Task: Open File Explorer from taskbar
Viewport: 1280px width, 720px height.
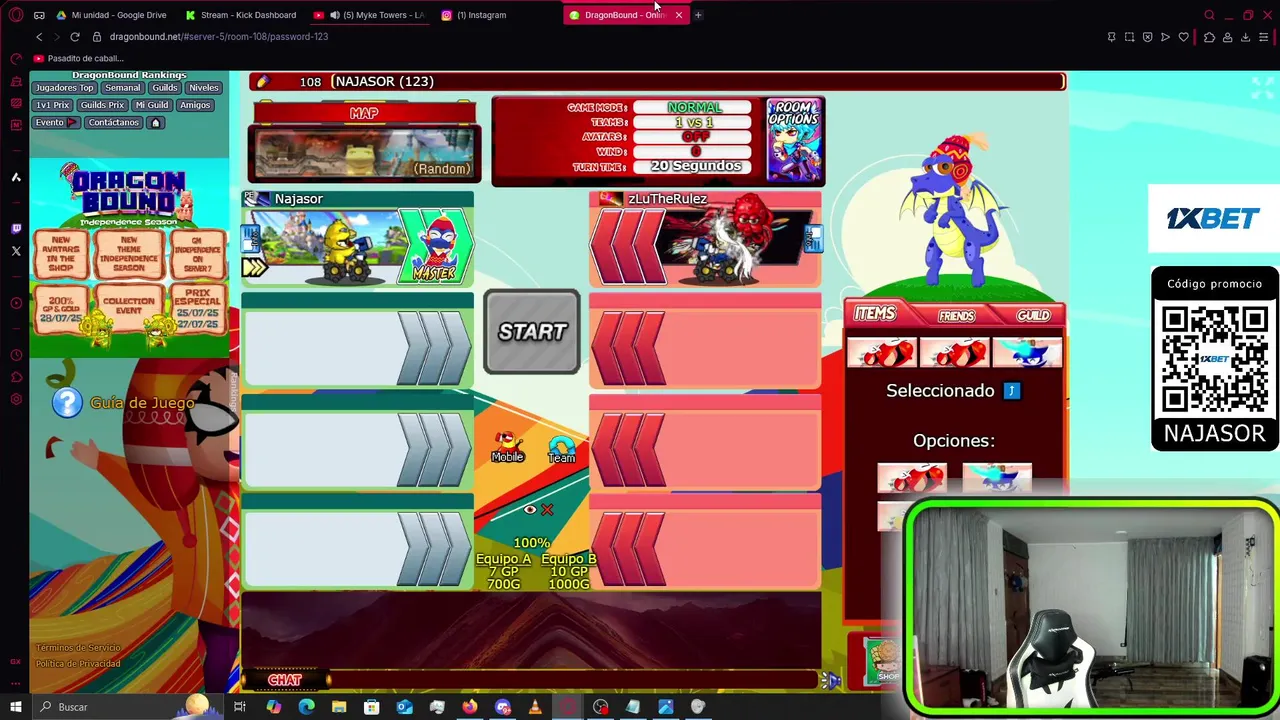Action: tap(339, 707)
